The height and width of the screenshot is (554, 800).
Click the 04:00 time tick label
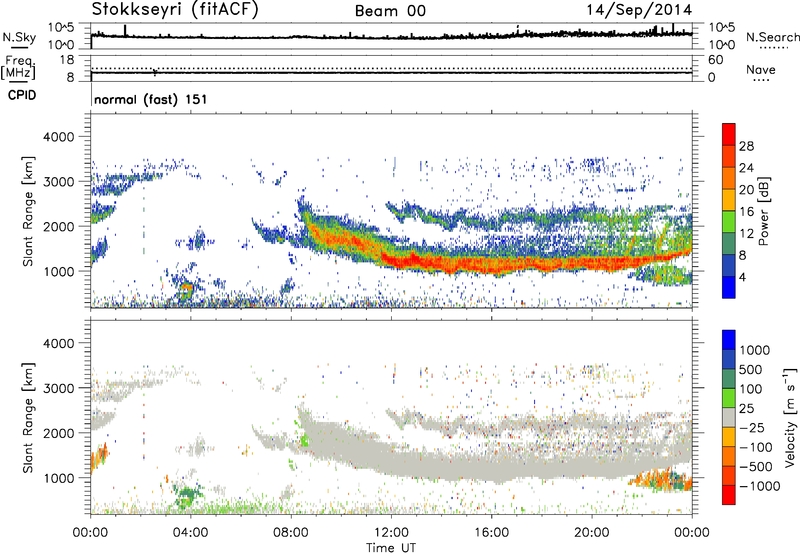click(191, 533)
